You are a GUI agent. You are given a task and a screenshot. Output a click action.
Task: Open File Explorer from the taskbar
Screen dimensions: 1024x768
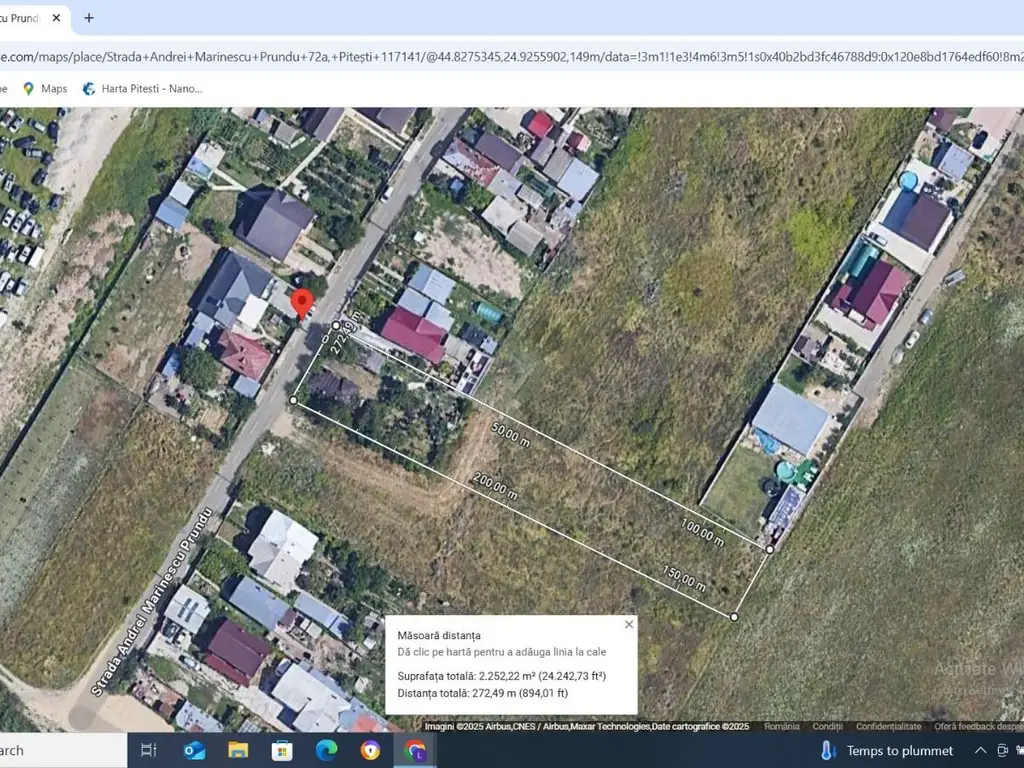pos(238,750)
